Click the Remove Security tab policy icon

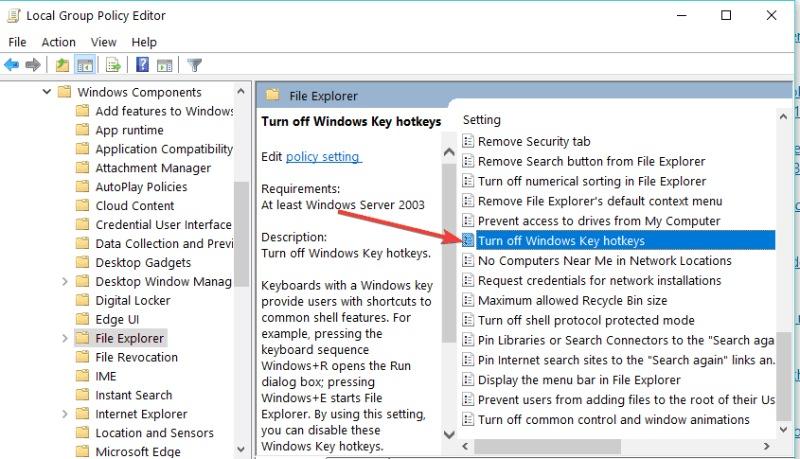point(468,141)
